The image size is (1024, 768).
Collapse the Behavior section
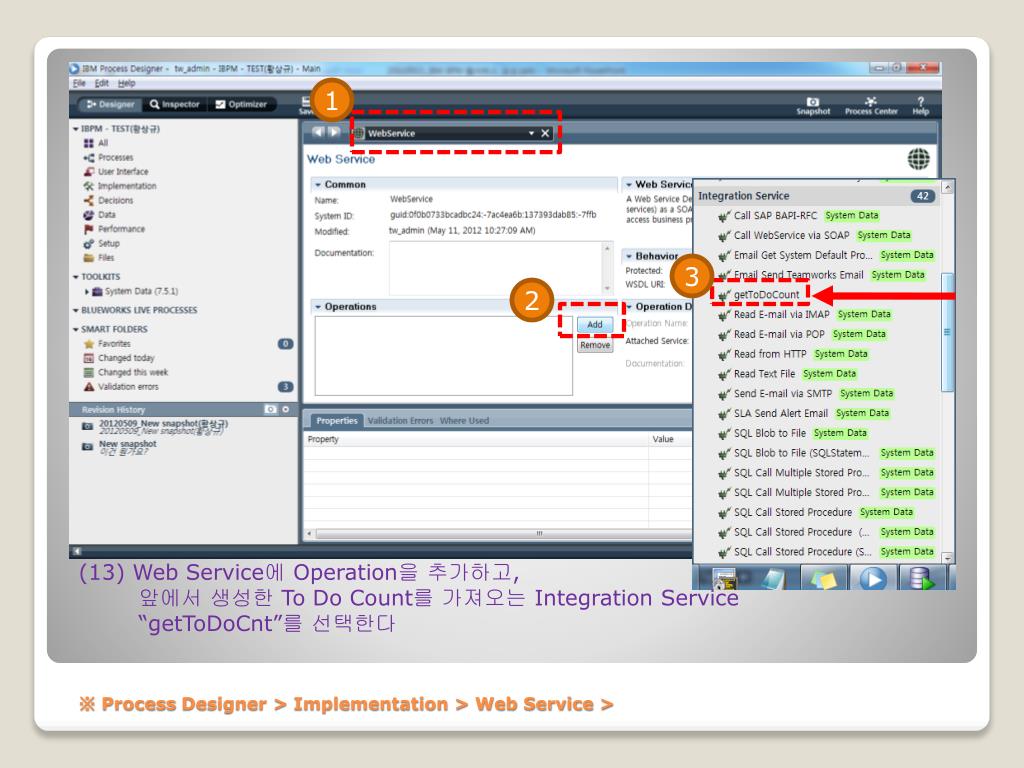click(629, 257)
